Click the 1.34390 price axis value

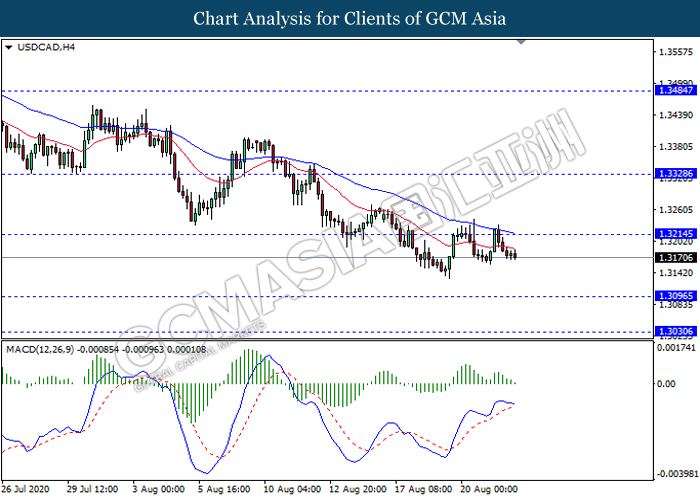tap(676, 115)
